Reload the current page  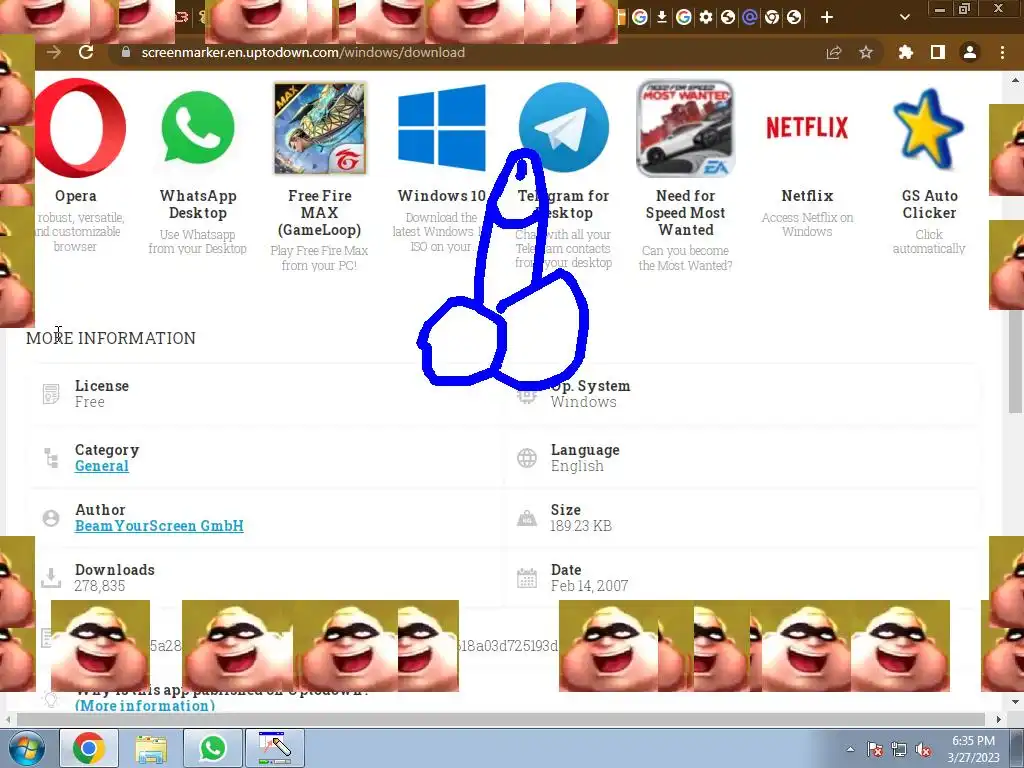point(86,52)
